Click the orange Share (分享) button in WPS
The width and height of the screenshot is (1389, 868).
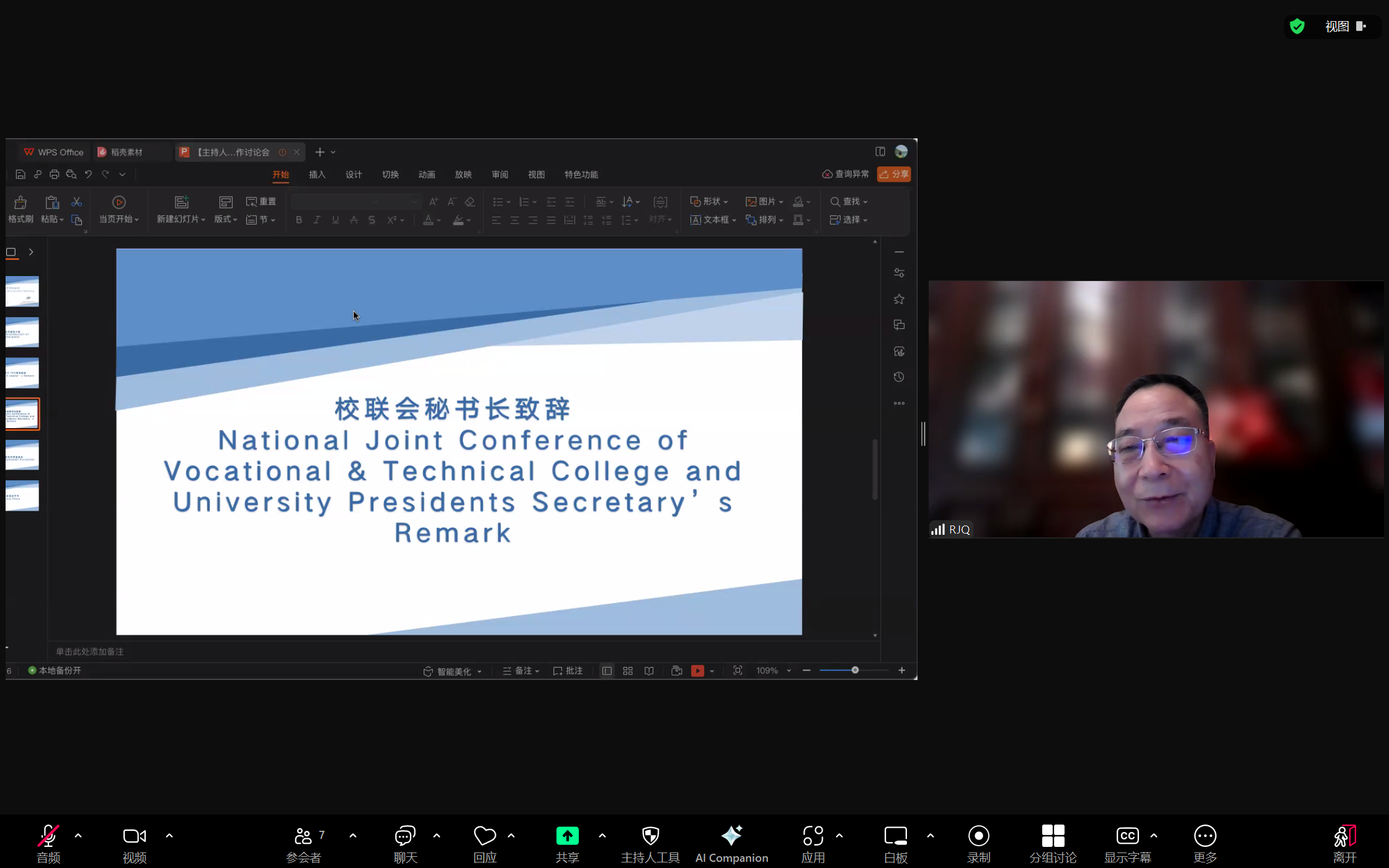(893, 174)
